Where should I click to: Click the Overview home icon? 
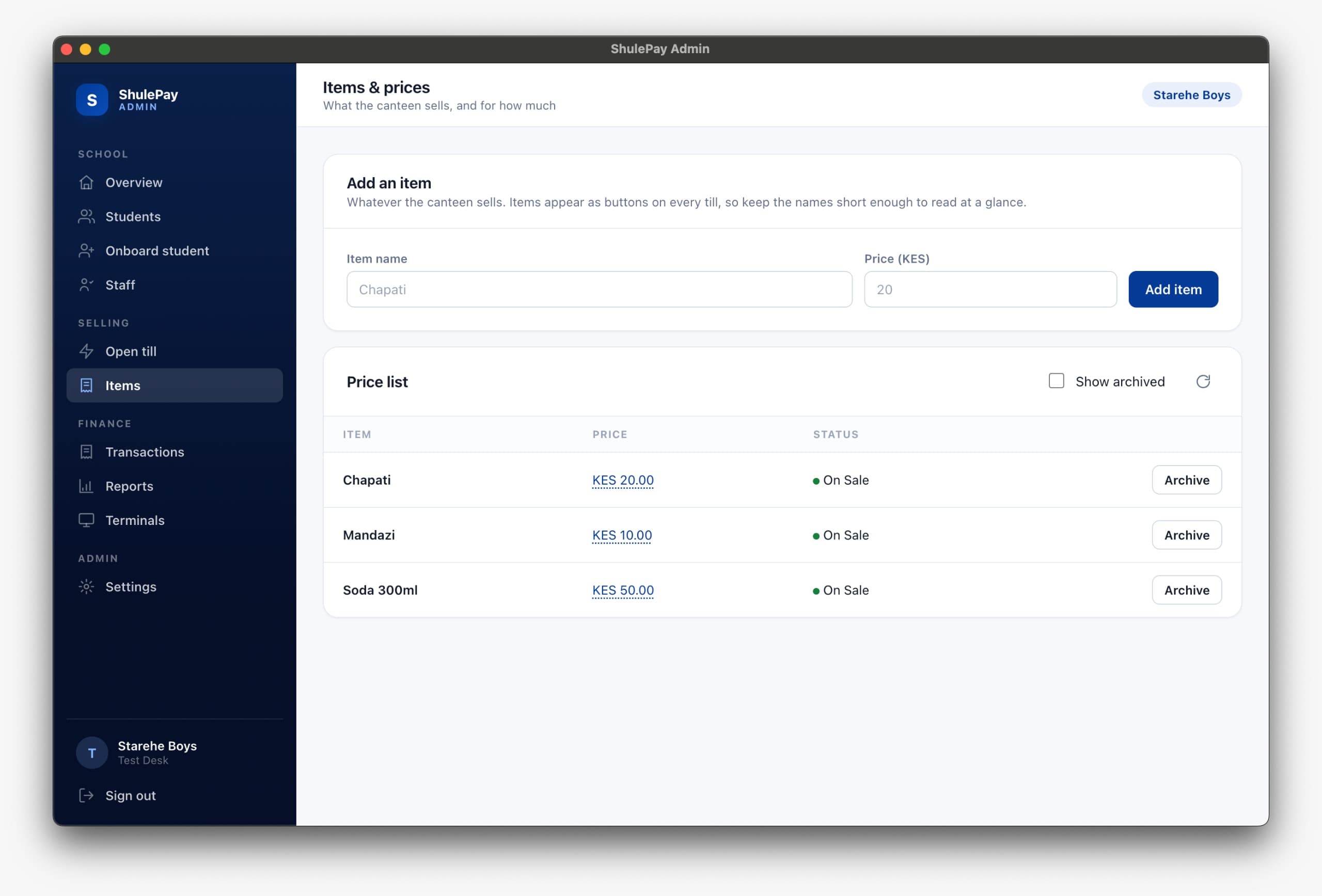(x=86, y=183)
